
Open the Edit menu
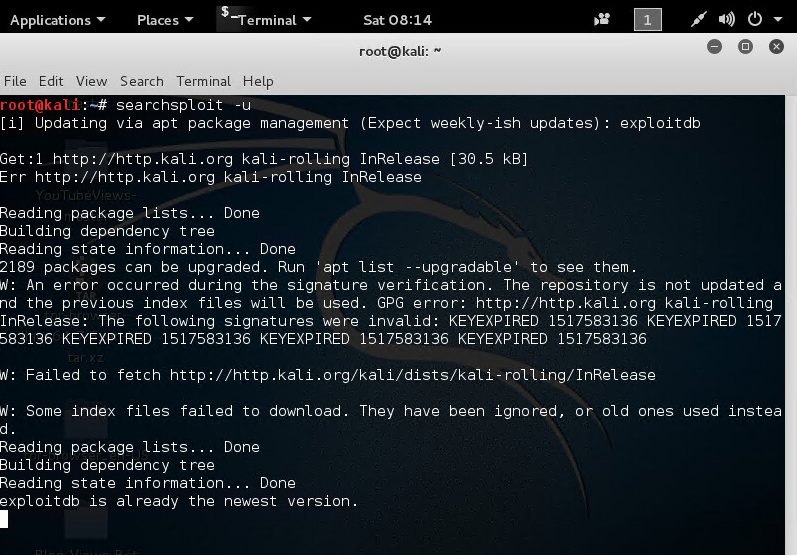point(51,81)
